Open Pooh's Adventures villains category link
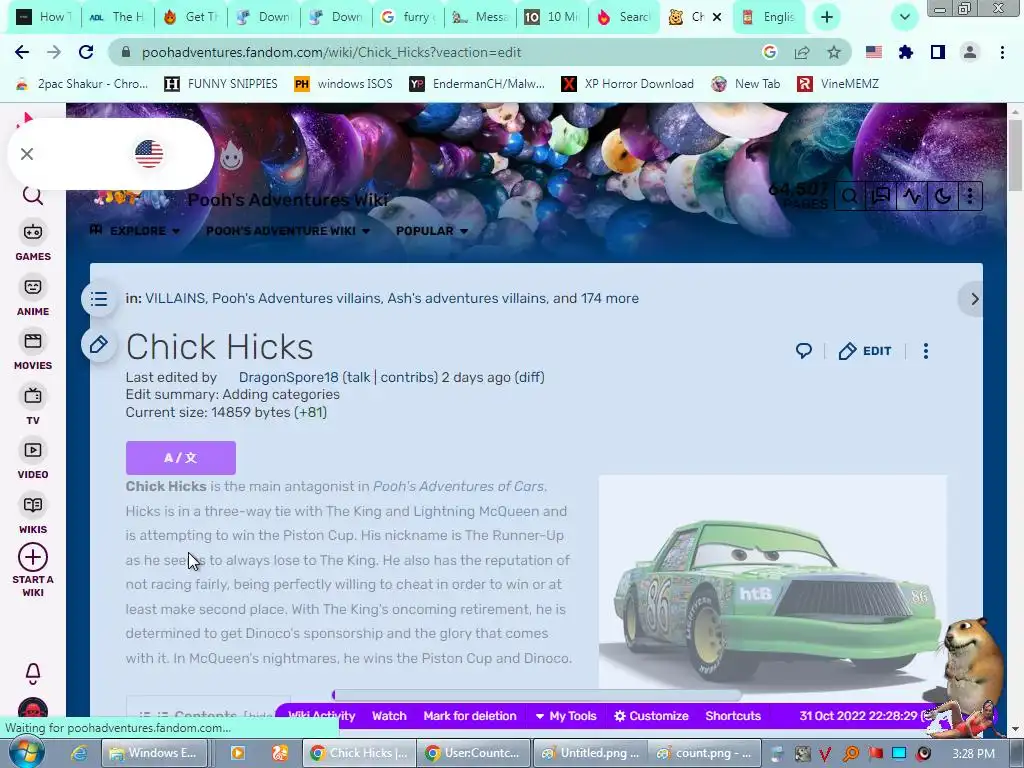This screenshot has height=768, width=1024. 296,298
